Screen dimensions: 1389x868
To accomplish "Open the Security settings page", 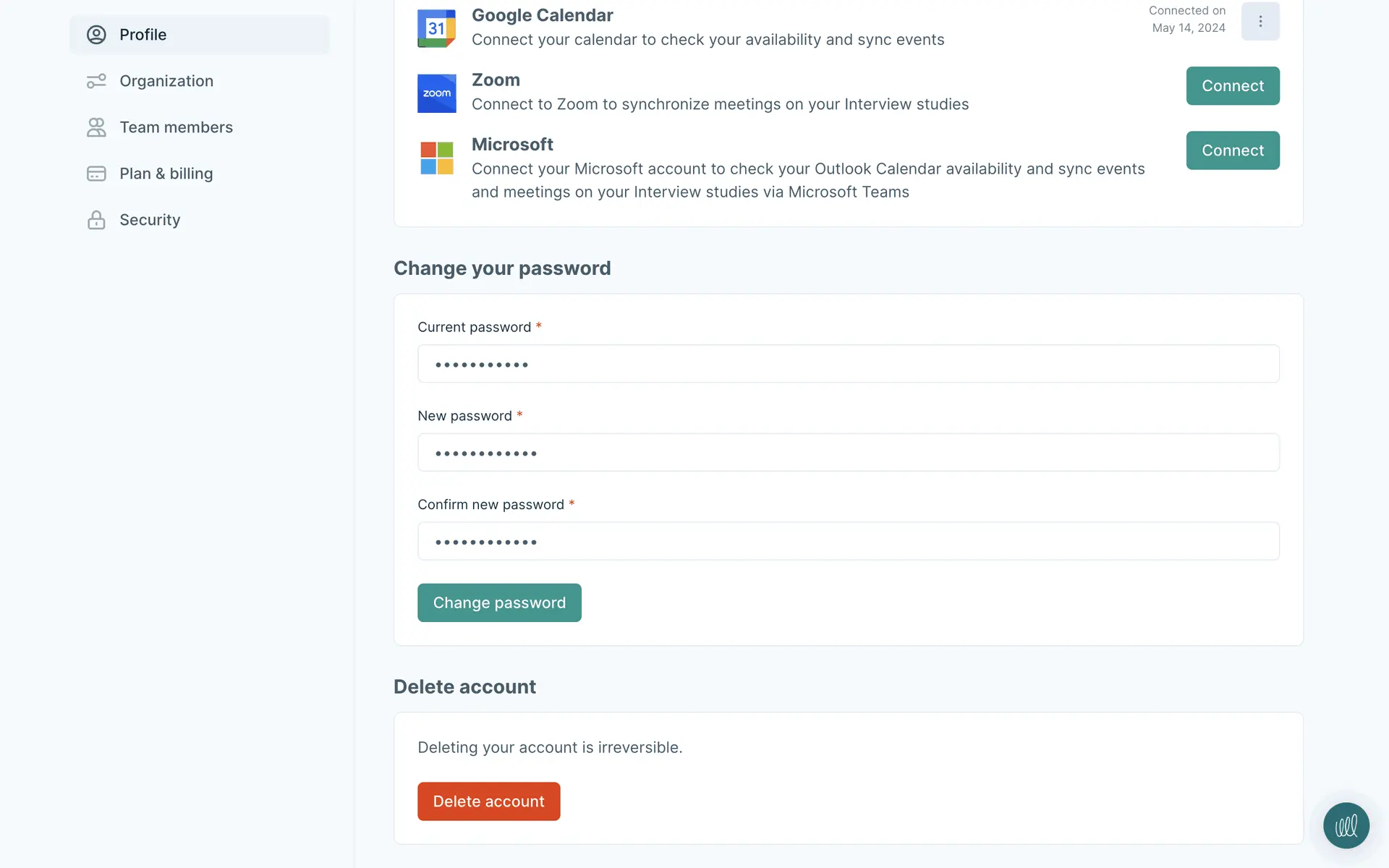I will click(150, 220).
